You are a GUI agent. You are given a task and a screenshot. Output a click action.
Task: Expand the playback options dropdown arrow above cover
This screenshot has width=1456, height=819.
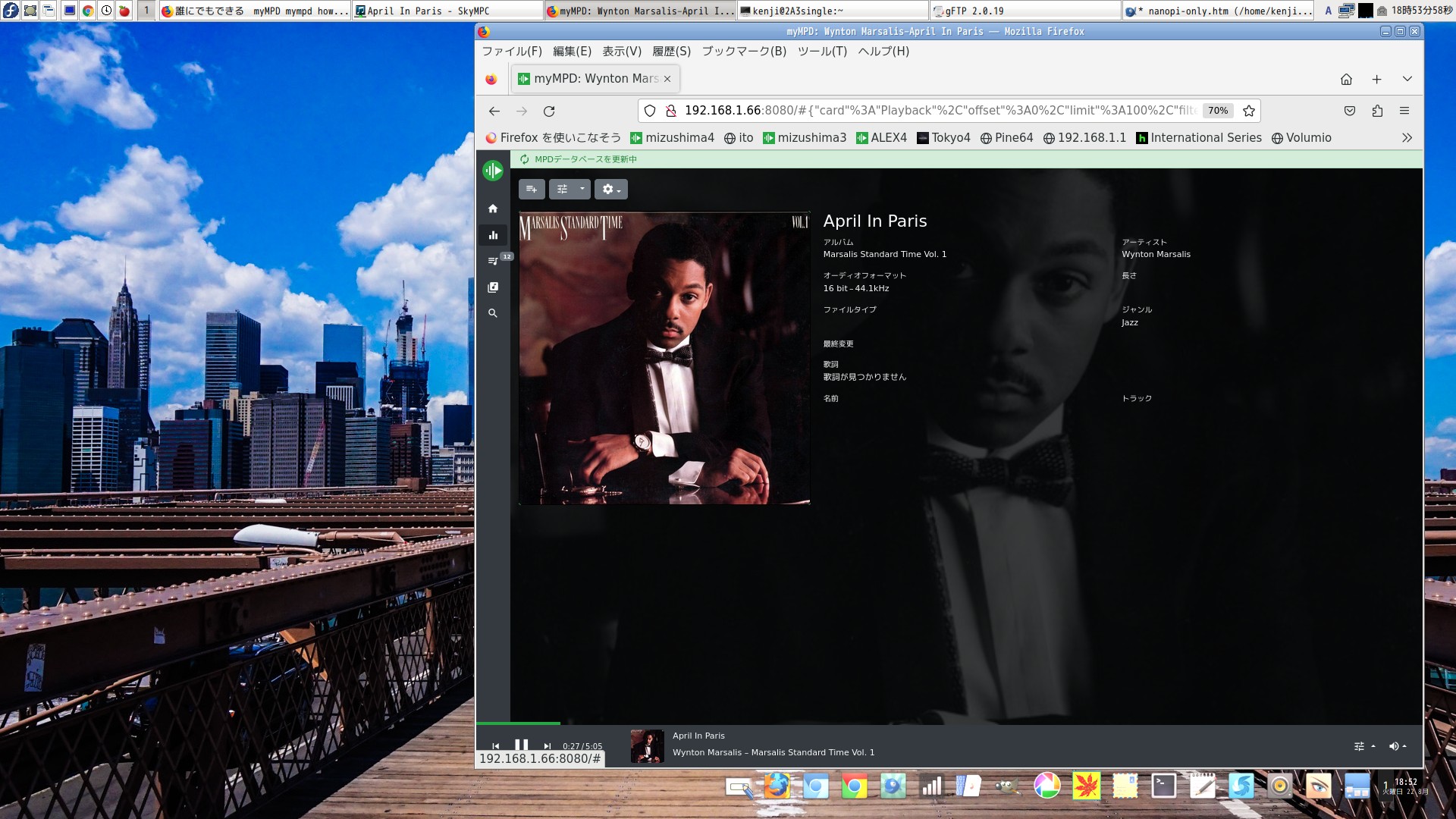(x=582, y=190)
